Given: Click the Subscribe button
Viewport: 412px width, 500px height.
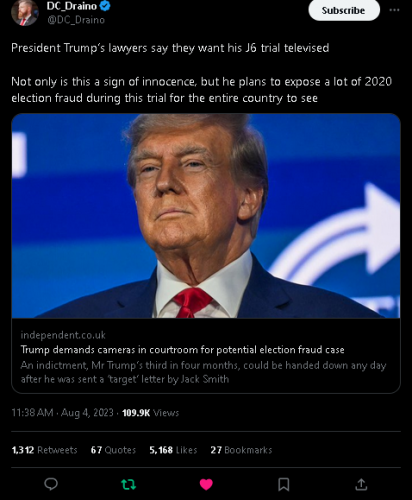Looking at the screenshot, I should [344, 10].
